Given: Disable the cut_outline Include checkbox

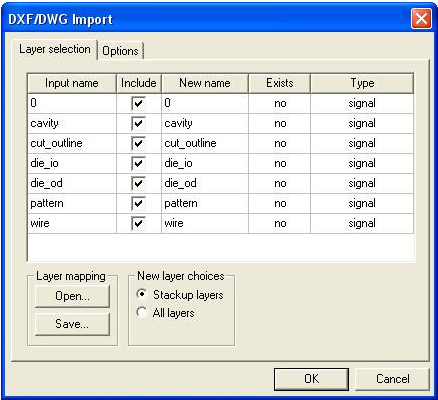Looking at the screenshot, I should pos(138,144).
